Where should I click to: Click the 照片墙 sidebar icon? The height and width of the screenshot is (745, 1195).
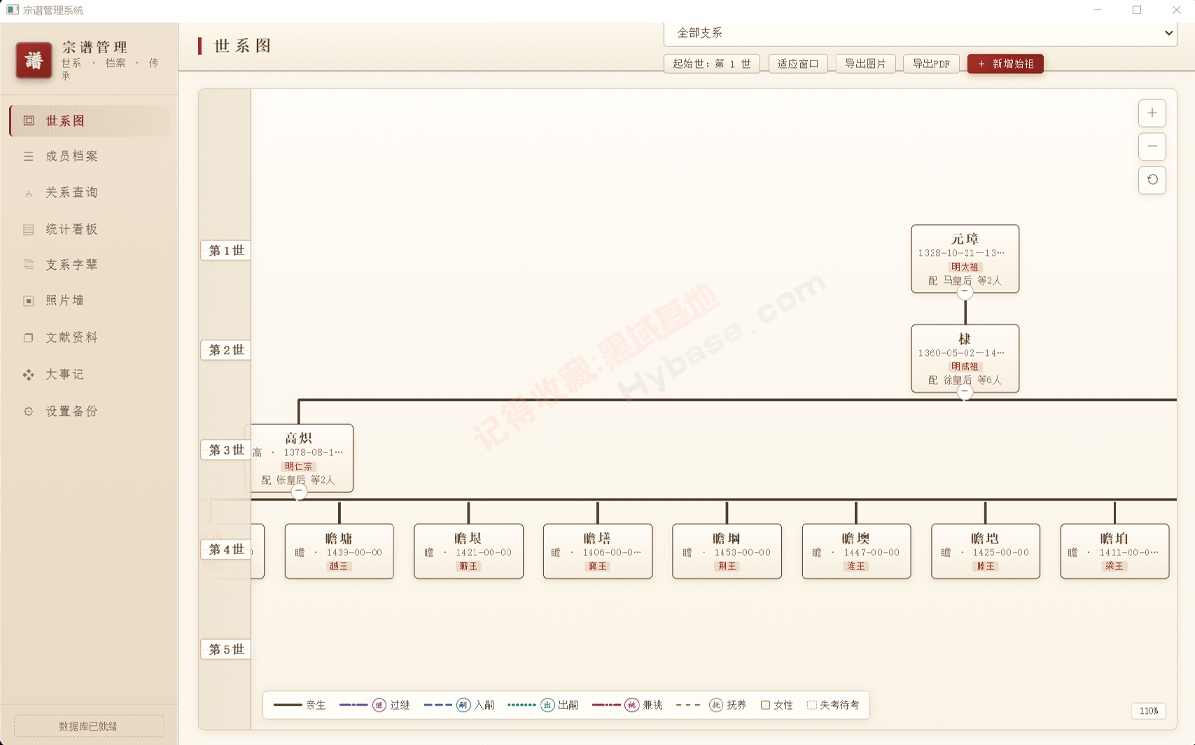tap(29, 301)
